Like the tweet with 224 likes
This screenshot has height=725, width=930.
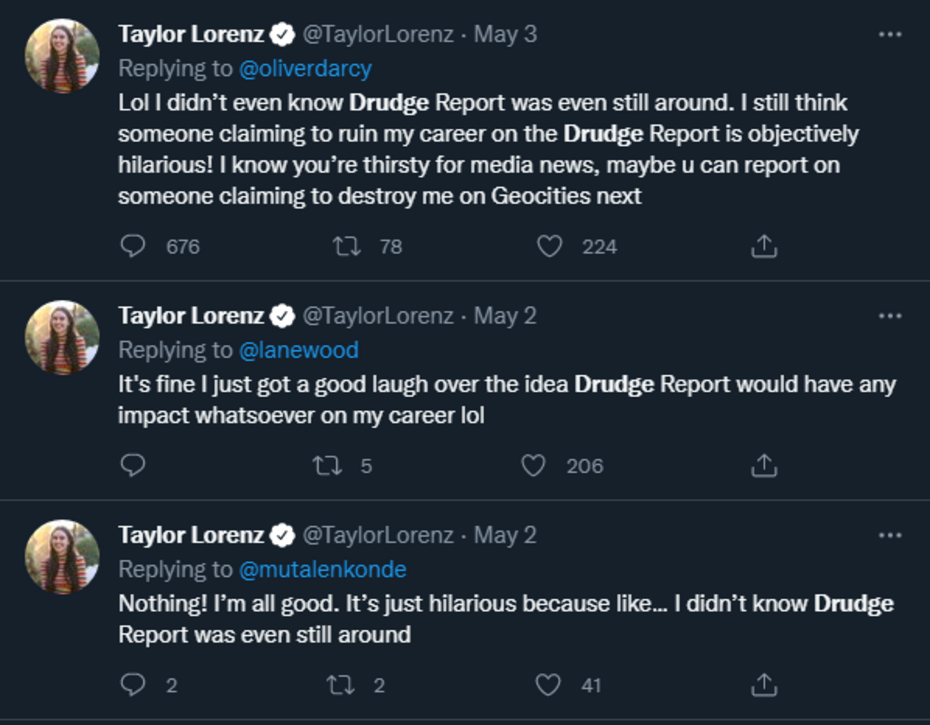tap(550, 246)
